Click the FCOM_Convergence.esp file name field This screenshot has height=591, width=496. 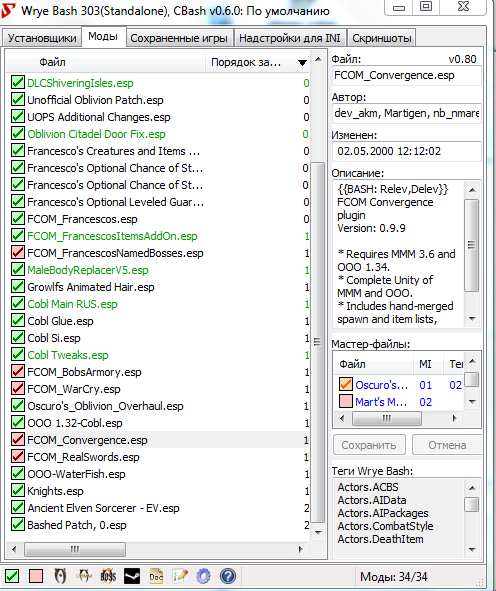pos(407,75)
